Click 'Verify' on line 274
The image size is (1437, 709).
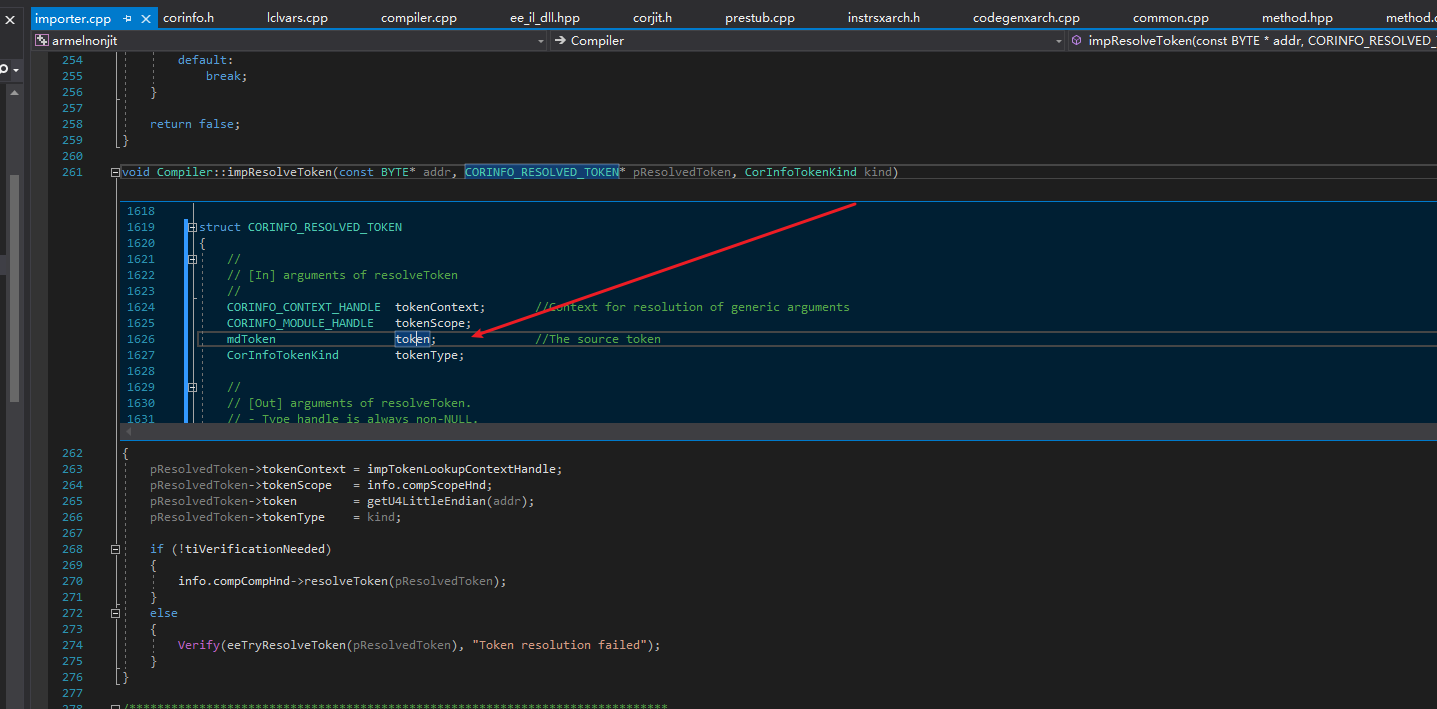tap(197, 645)
